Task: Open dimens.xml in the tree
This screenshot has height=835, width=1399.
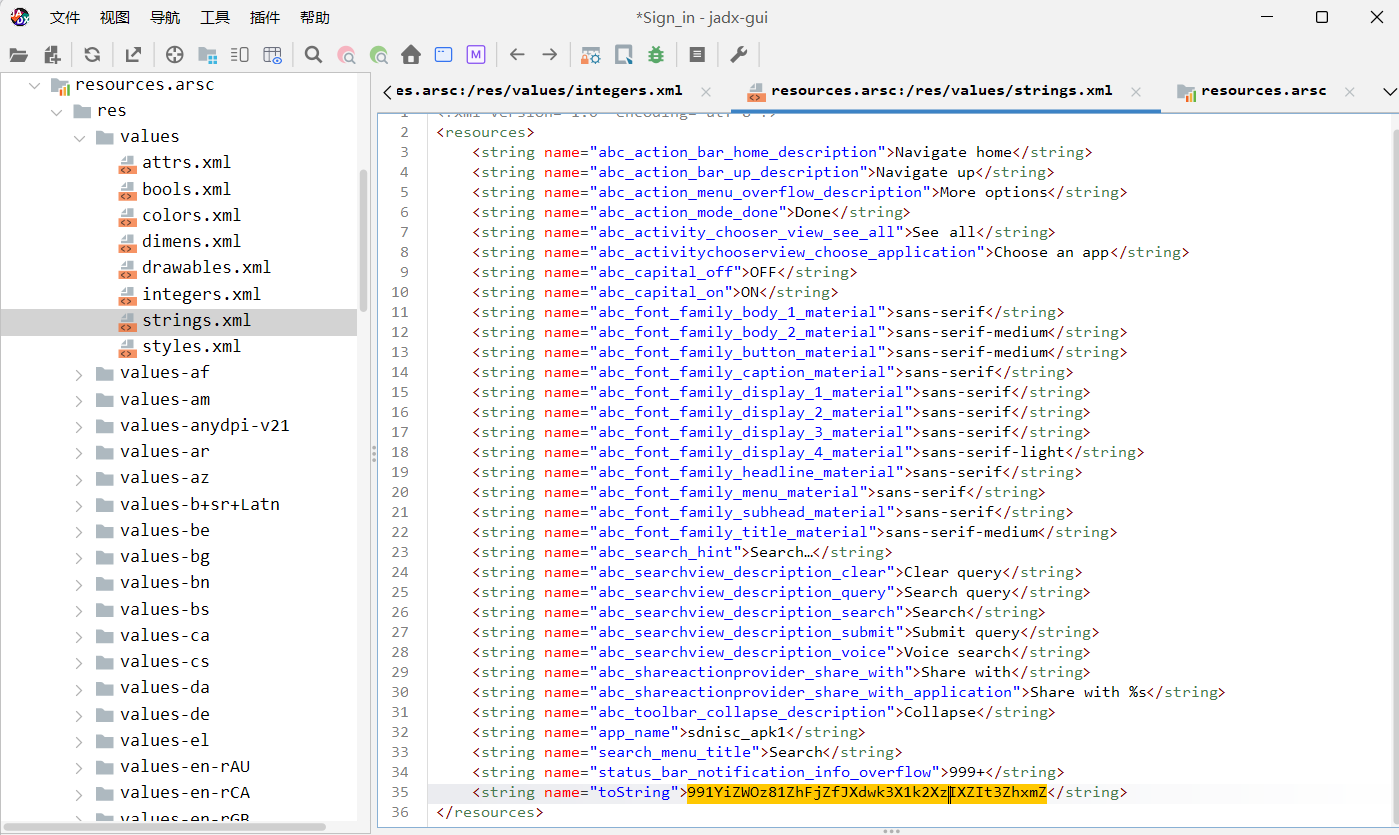Action: pyautogui.click(x=191, y=241)
